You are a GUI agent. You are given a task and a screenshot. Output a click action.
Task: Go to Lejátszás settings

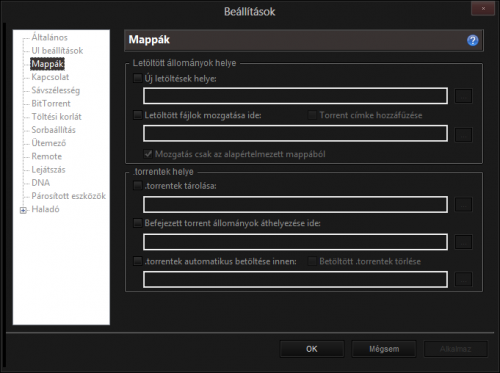click(48, 170)
